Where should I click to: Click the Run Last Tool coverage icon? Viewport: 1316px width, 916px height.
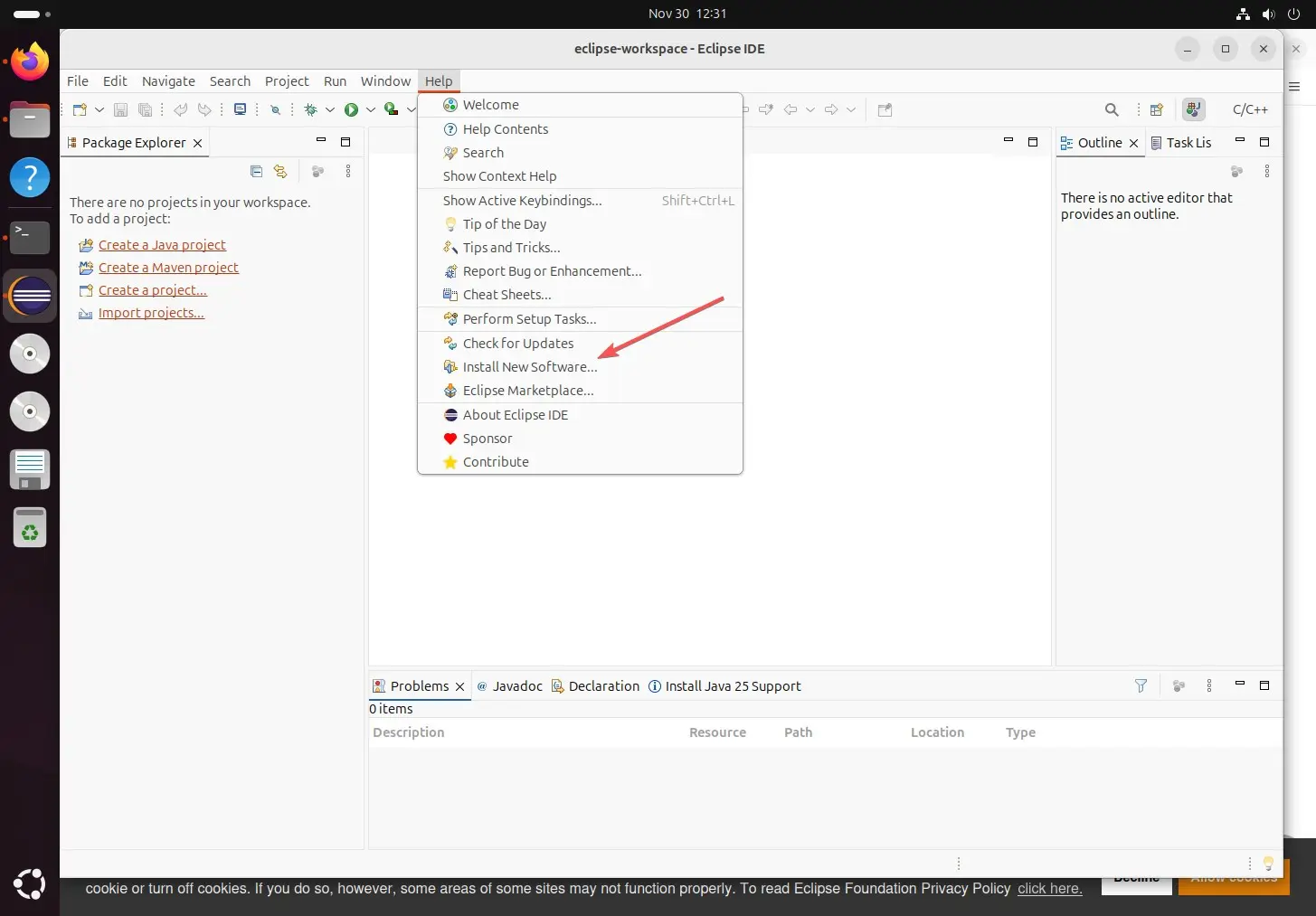click(x=392, y=109)
